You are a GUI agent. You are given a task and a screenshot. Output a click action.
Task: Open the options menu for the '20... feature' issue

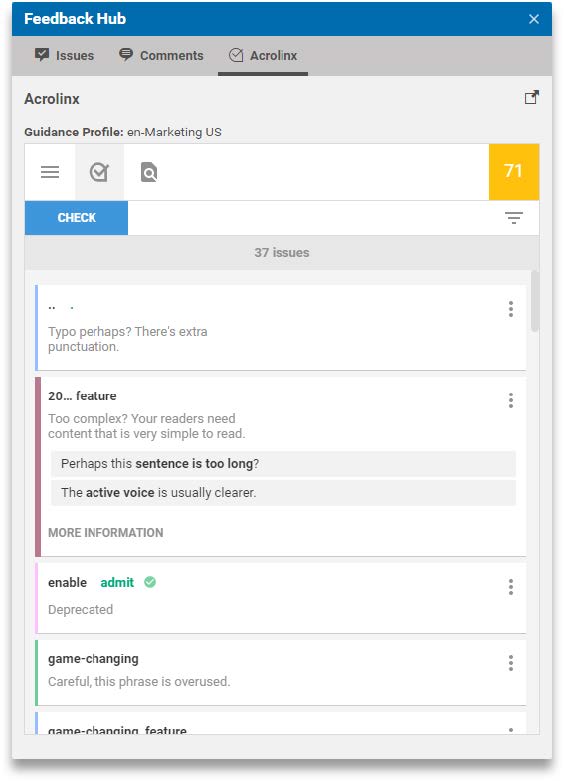(511, 400)
